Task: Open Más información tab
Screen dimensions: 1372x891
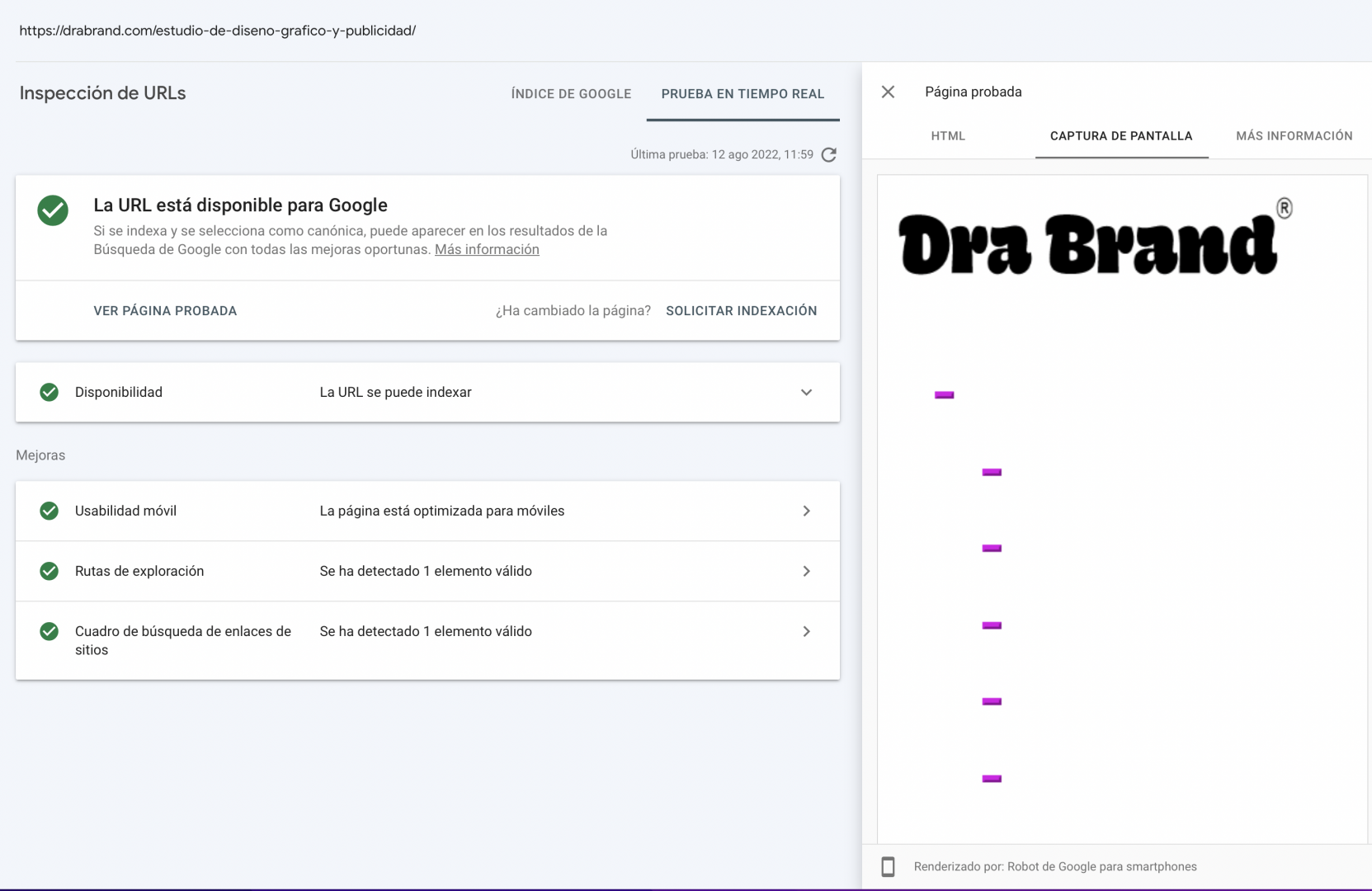Action: tap(1294, 136)
